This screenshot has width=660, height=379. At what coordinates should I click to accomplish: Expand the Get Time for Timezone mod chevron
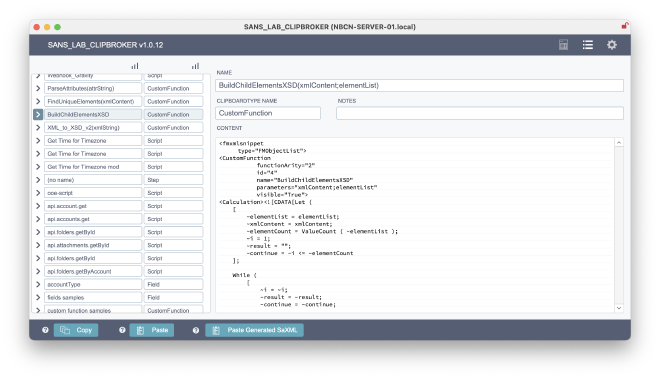[38, 167]
